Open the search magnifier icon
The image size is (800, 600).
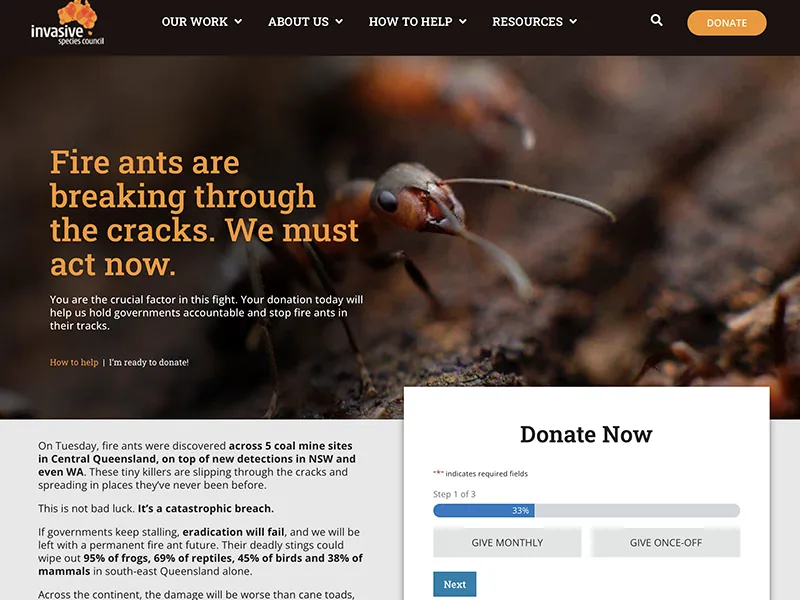(x=657, y=20)
